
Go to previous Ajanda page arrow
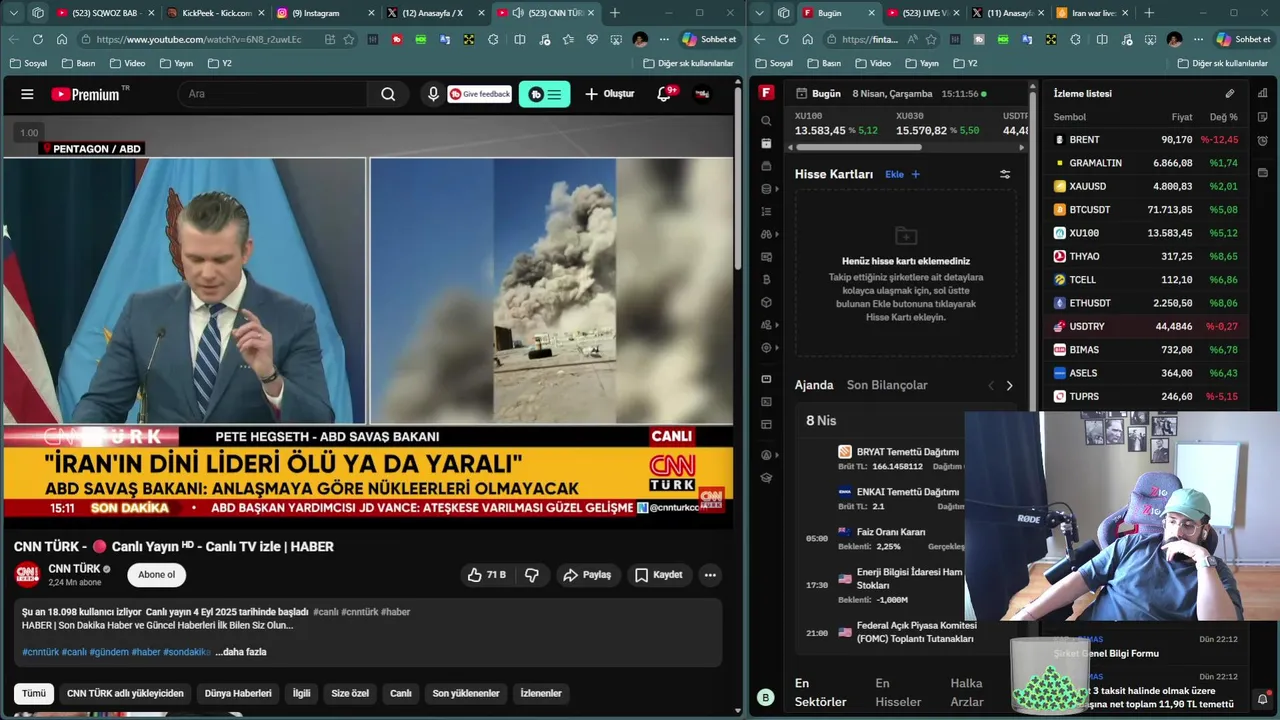[x=991, y=385]
